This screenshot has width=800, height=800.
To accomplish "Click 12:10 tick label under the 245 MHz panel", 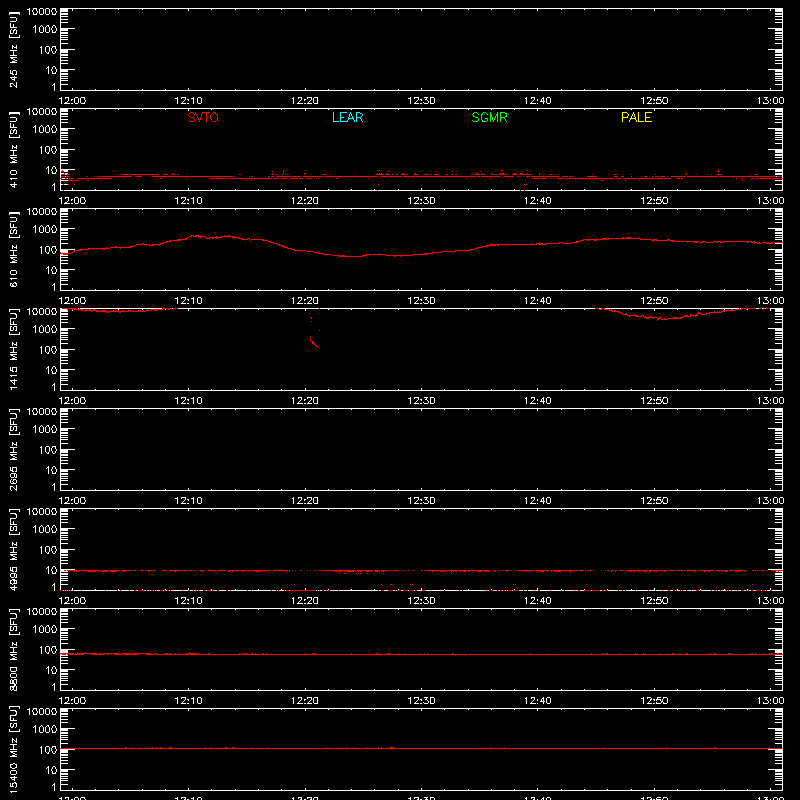I will tap(188, 101).
